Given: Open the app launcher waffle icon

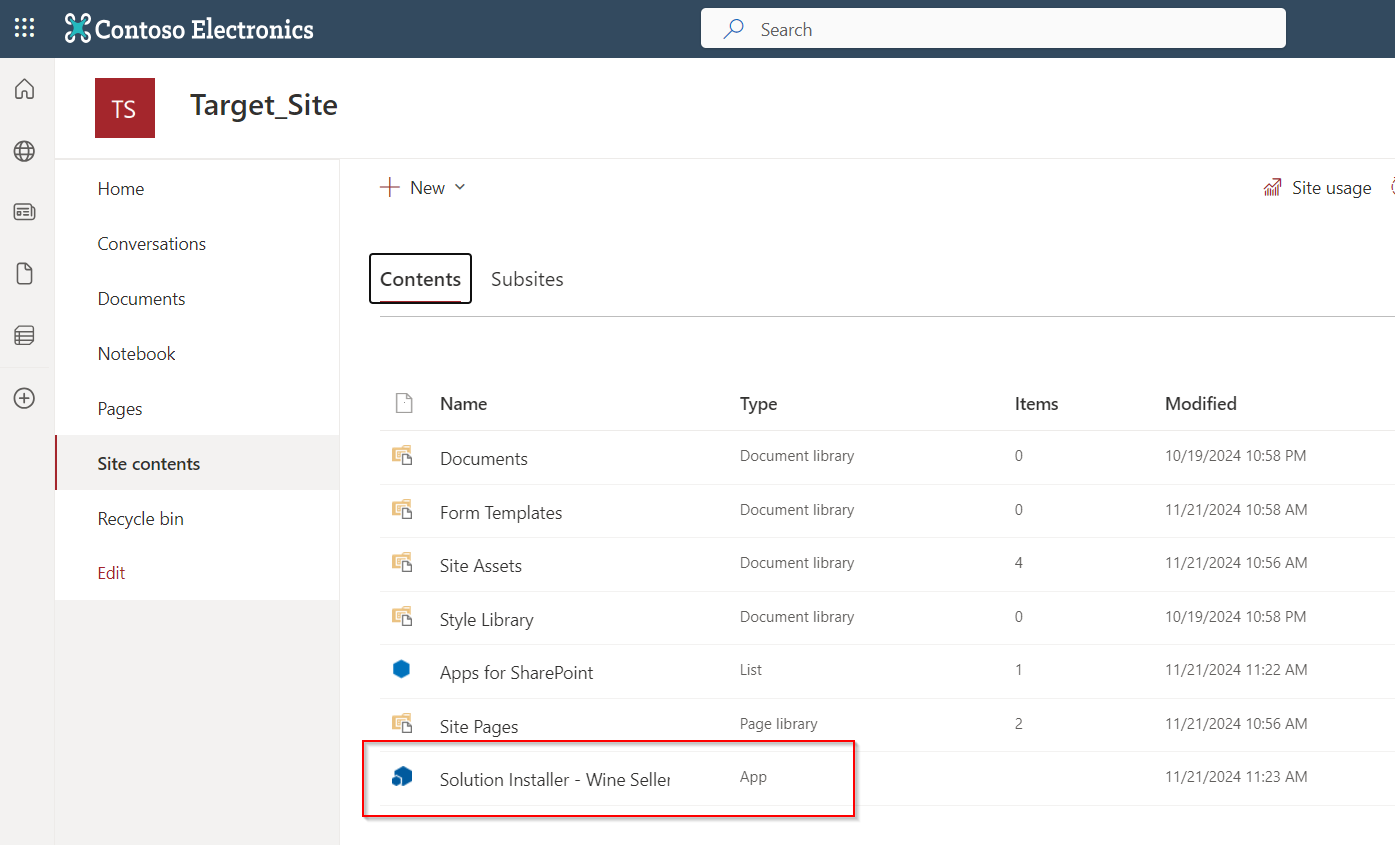Looking at the screenshot, I should tap(24, 29).
